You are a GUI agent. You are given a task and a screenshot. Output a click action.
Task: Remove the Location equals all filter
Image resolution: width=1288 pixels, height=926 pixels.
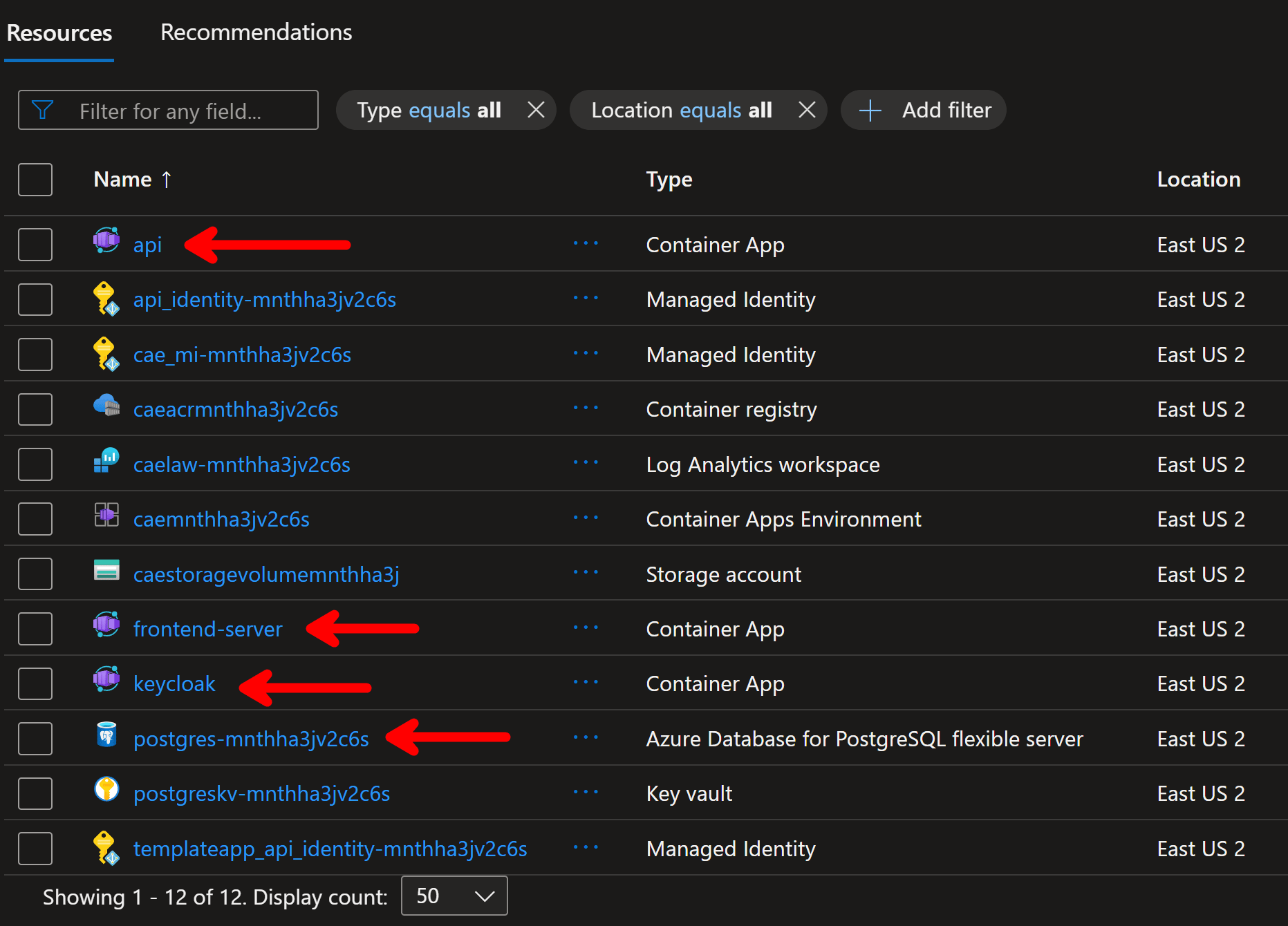coord(807,110)
